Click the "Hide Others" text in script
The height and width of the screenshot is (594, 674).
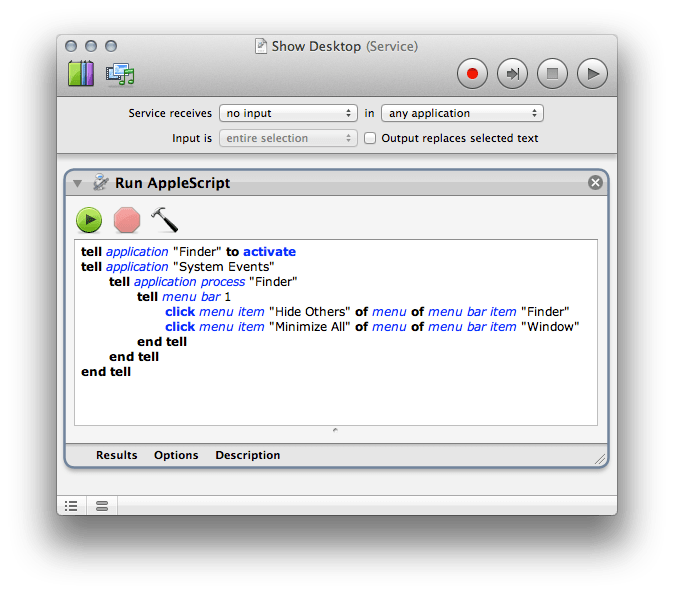point(309,312)
